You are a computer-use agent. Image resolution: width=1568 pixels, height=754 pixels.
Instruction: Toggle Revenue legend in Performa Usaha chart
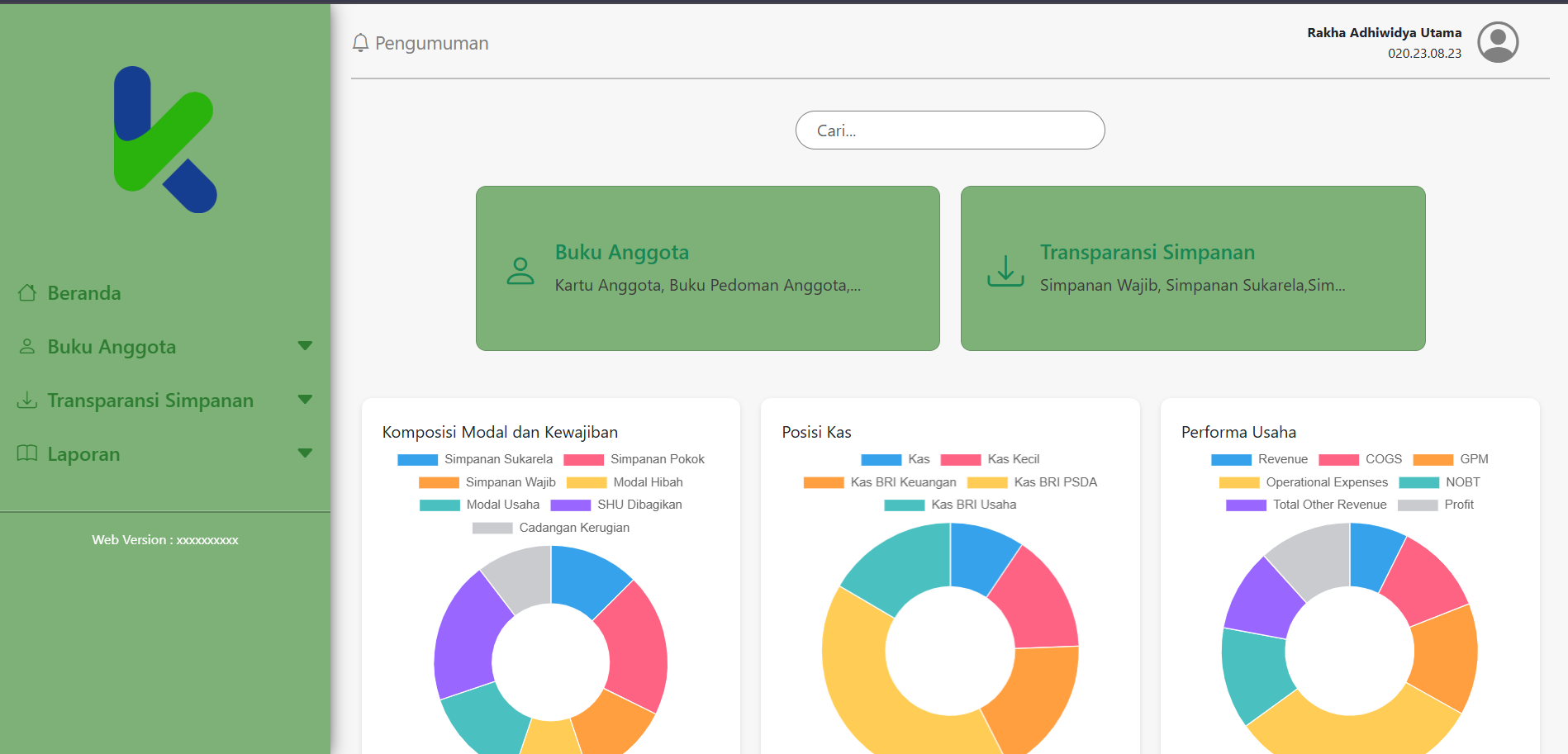(x=1259, y=459)
